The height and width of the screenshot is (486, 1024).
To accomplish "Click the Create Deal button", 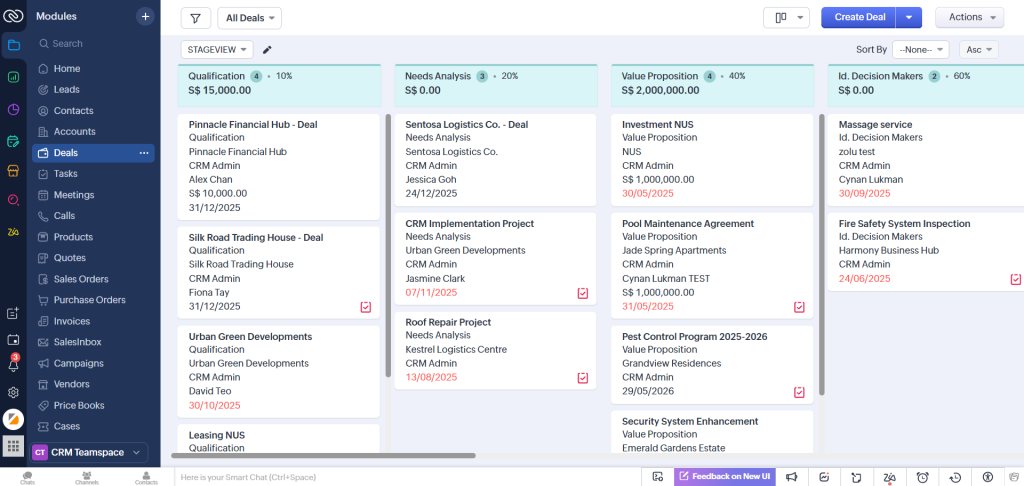I will (x=859, y=17).
